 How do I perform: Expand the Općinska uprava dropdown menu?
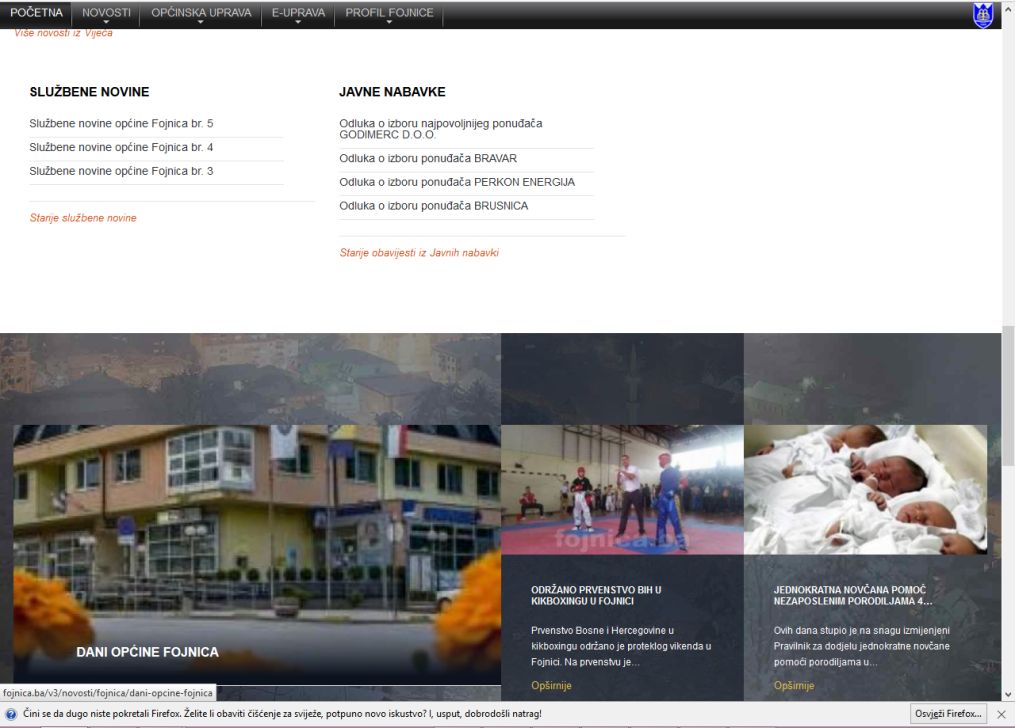coord(201,14)
